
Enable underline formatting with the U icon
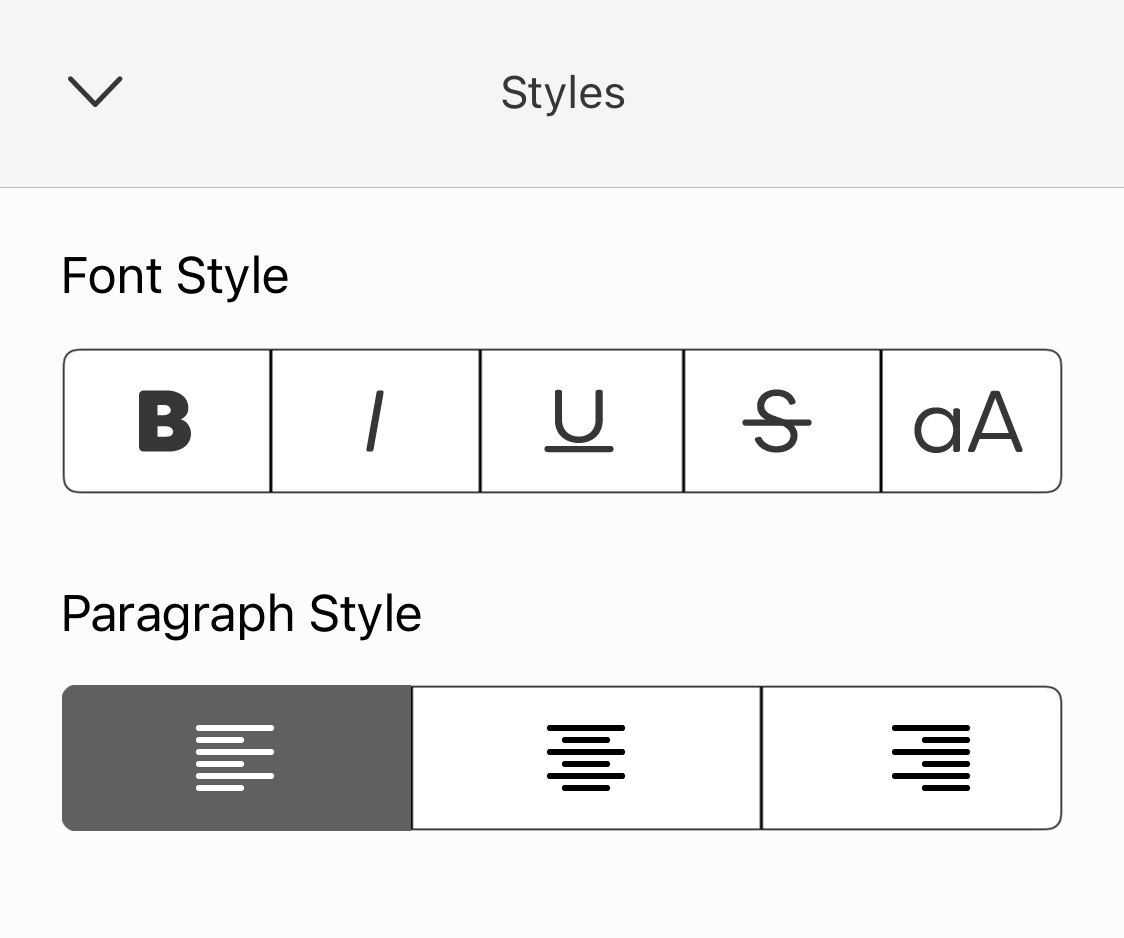pos(581,421)
